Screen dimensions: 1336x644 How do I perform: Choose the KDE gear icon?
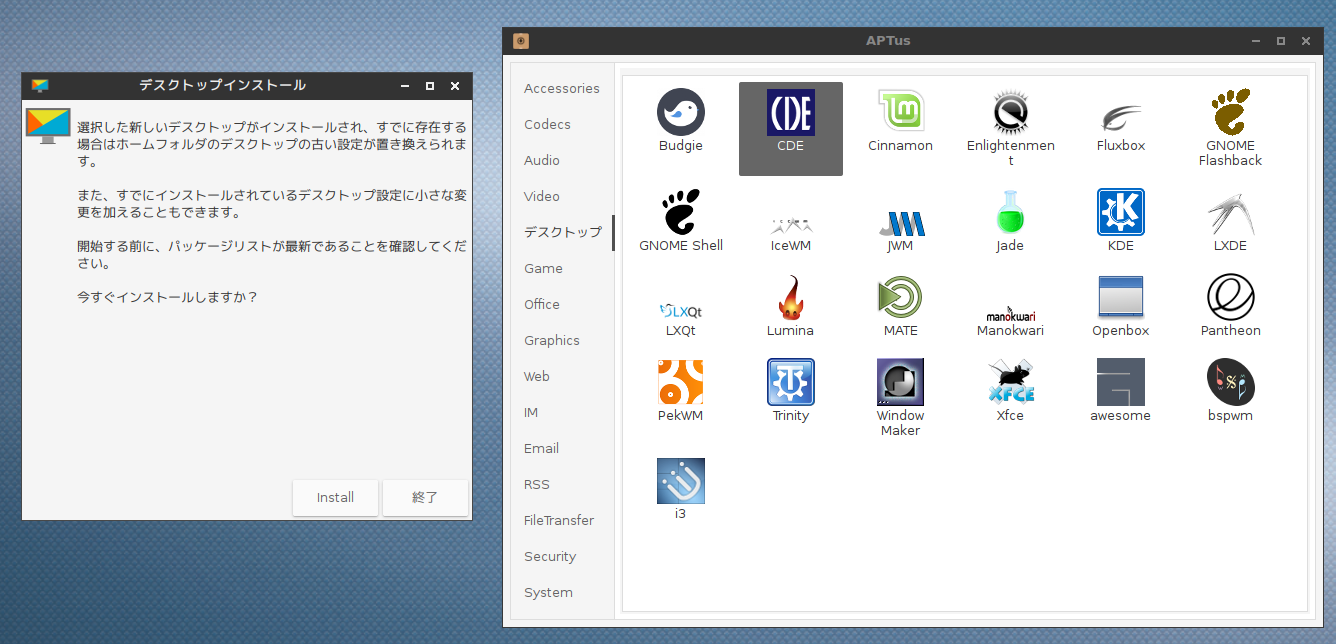1121,212
